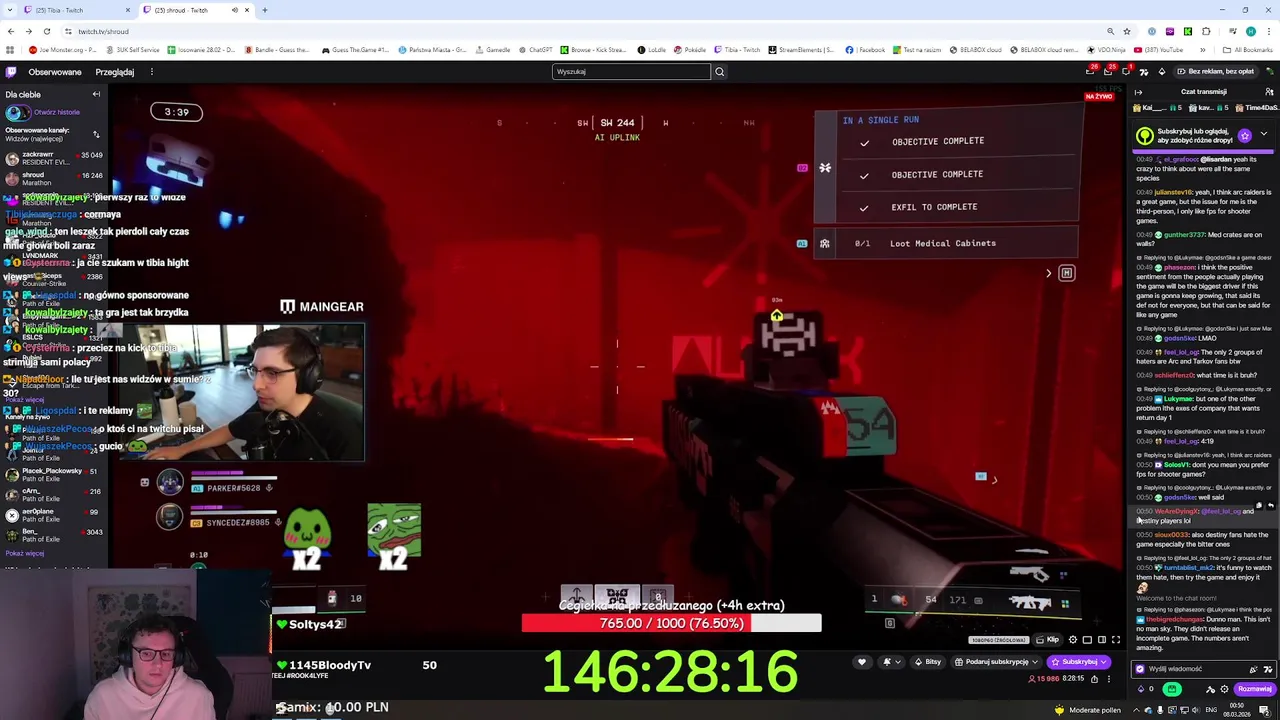Toggle fullscreen on the video player

click(x=1116, y=640)
